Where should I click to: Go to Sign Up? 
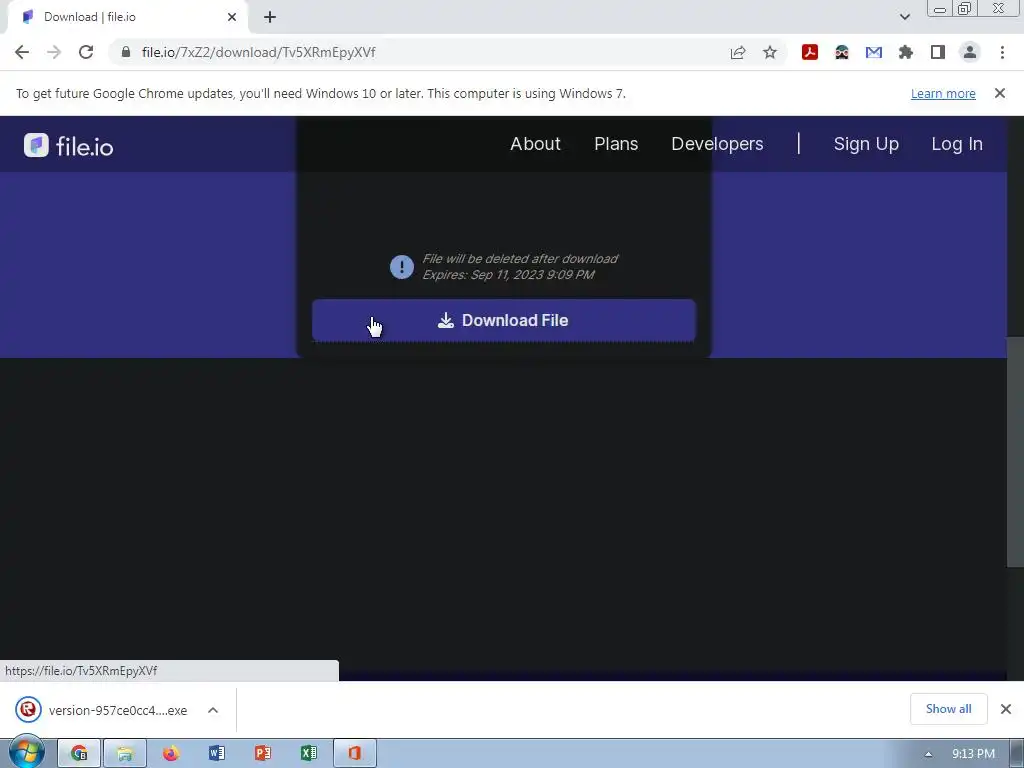tap(866, 144)
